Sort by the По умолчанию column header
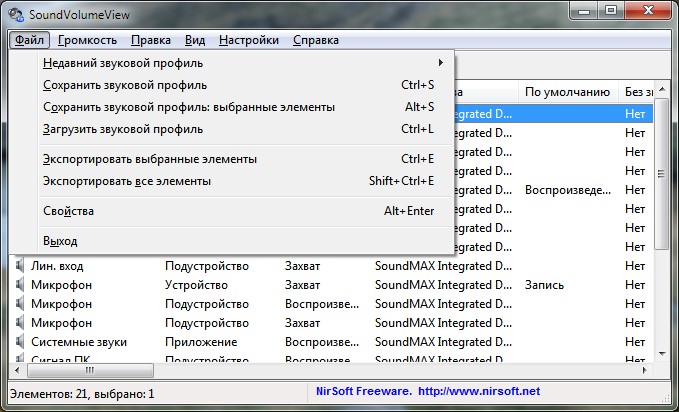 (568, 92)
